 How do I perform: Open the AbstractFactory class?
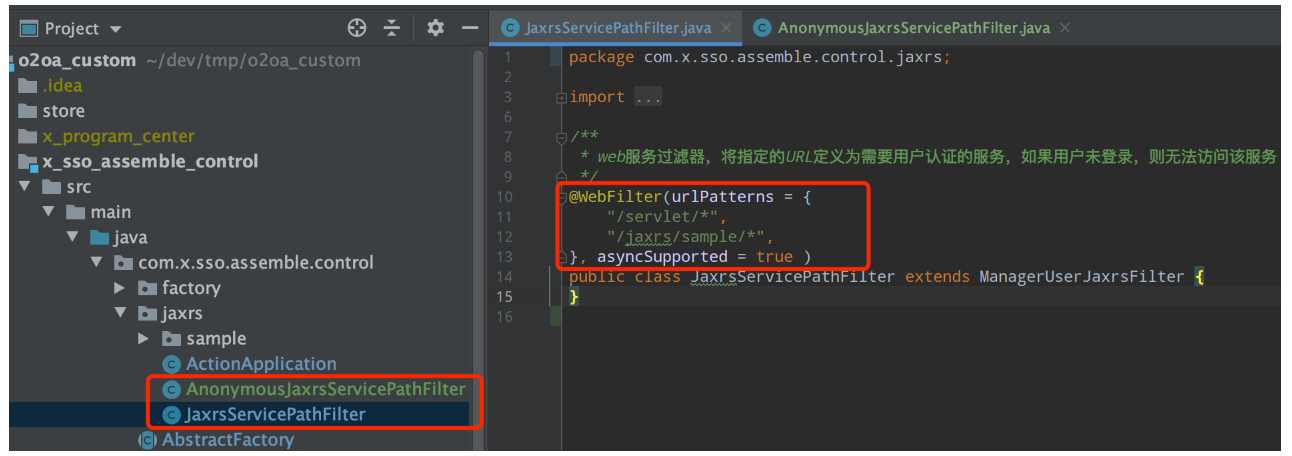coord(227,440)
